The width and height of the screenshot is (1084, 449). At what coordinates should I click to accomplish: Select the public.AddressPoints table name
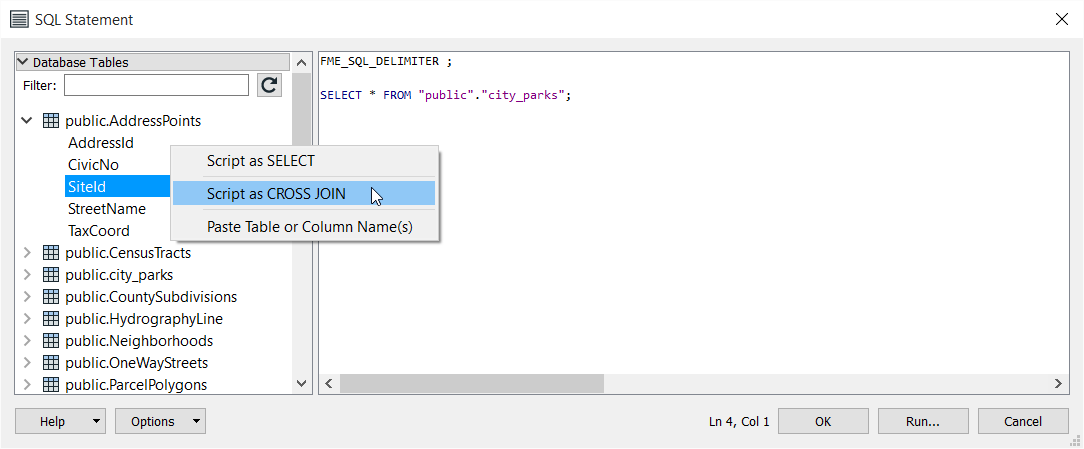[133, 121]
